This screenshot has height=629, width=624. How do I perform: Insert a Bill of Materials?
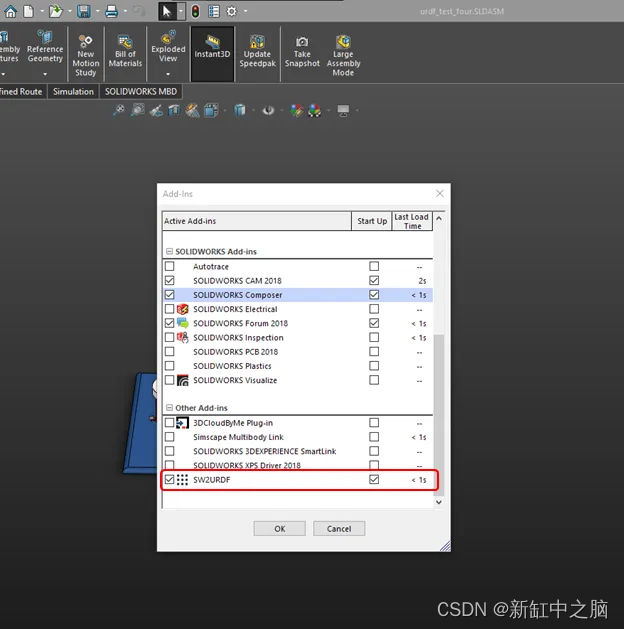tap(125, 51)
